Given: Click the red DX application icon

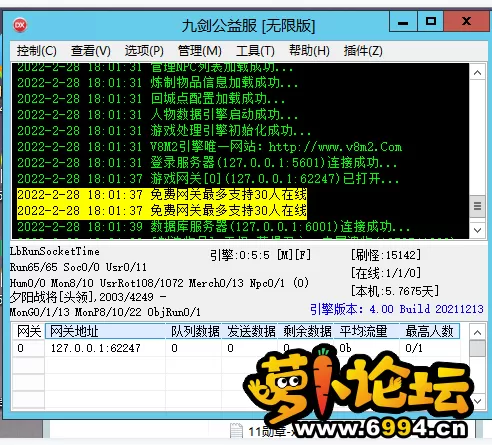Looking at the screenshot, I should [20, 25].
